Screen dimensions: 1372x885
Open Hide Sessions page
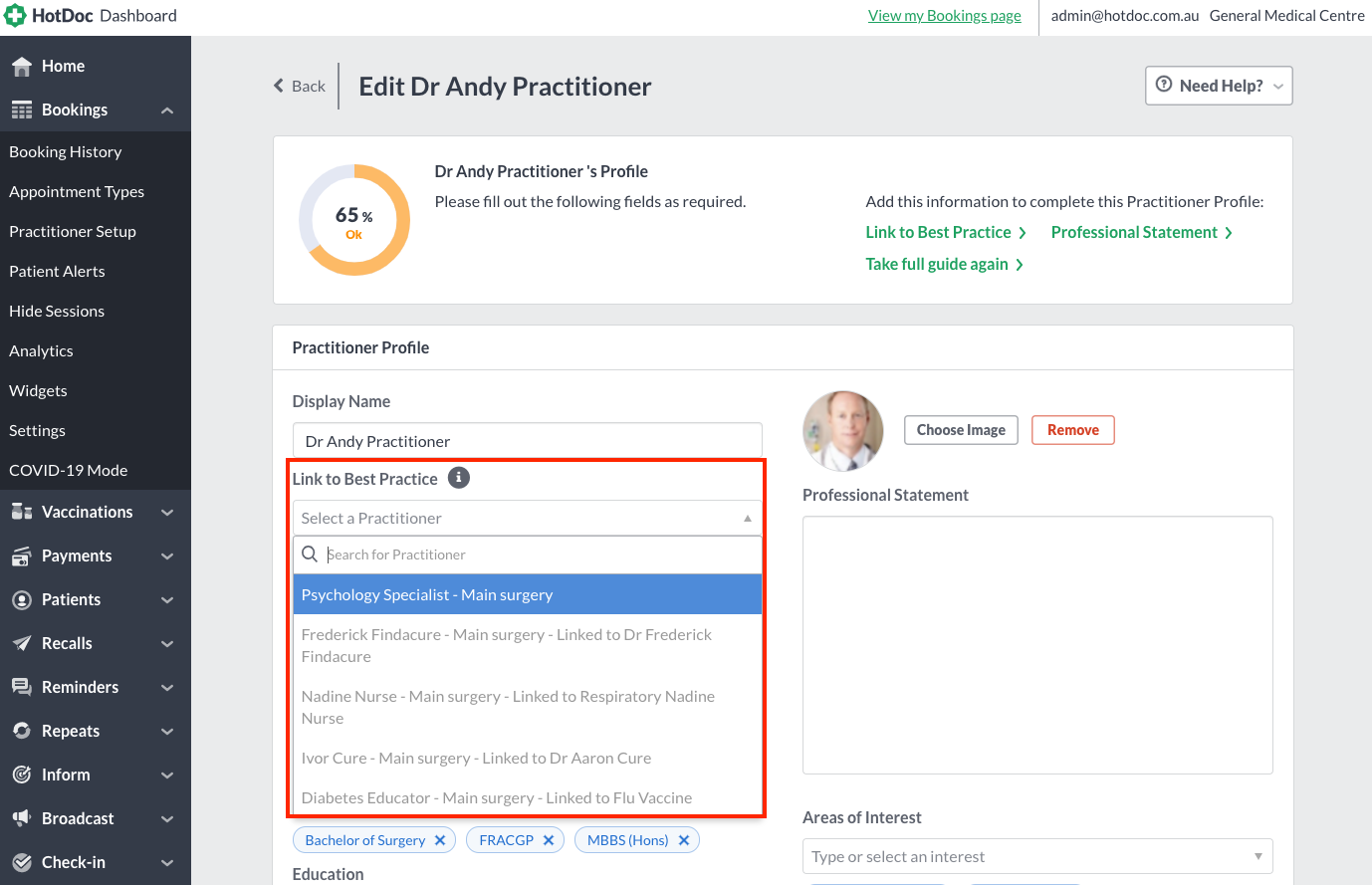pyautogui.click(x=57, y=311)
